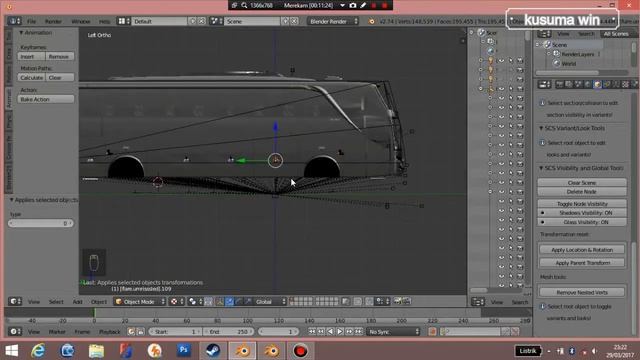Screen dimensions: 640x360
Task: Click the OpenGL render image camera icon
Action: coord(397,301)
